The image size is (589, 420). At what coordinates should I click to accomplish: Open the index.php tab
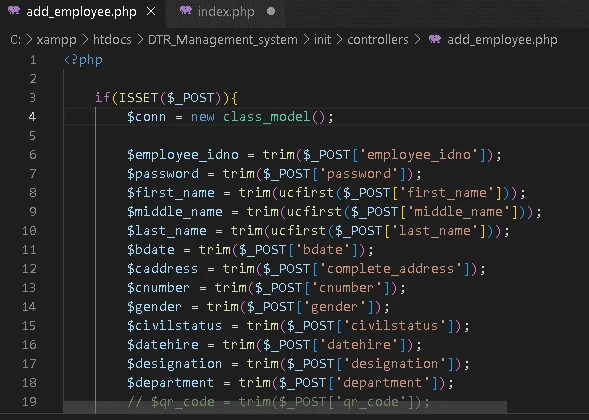(x=226, y=12)
